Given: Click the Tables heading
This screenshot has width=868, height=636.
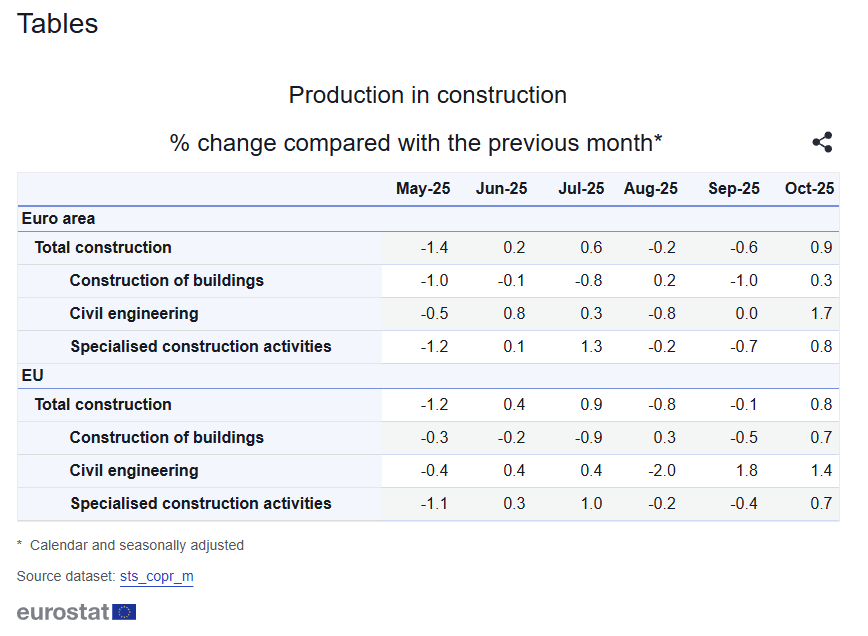Looking at the screenshot, I should 57,23.
